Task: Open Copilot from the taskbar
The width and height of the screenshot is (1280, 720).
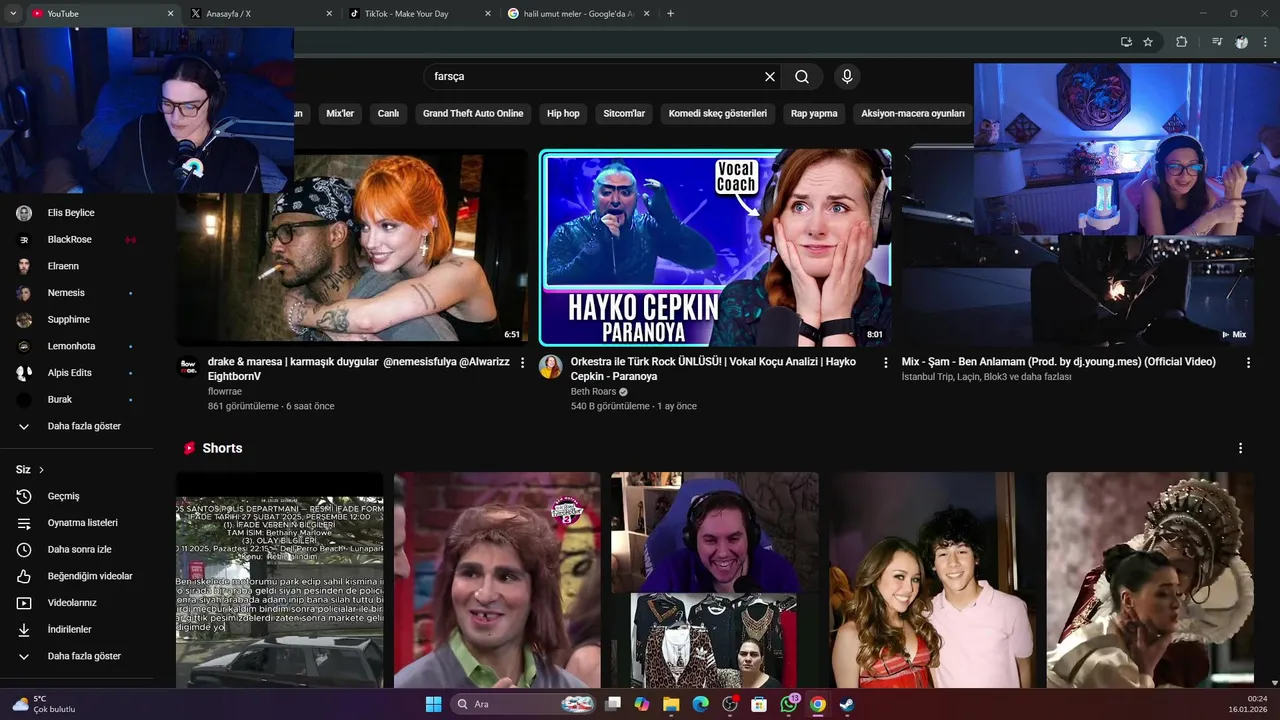Action: point(641,704)
